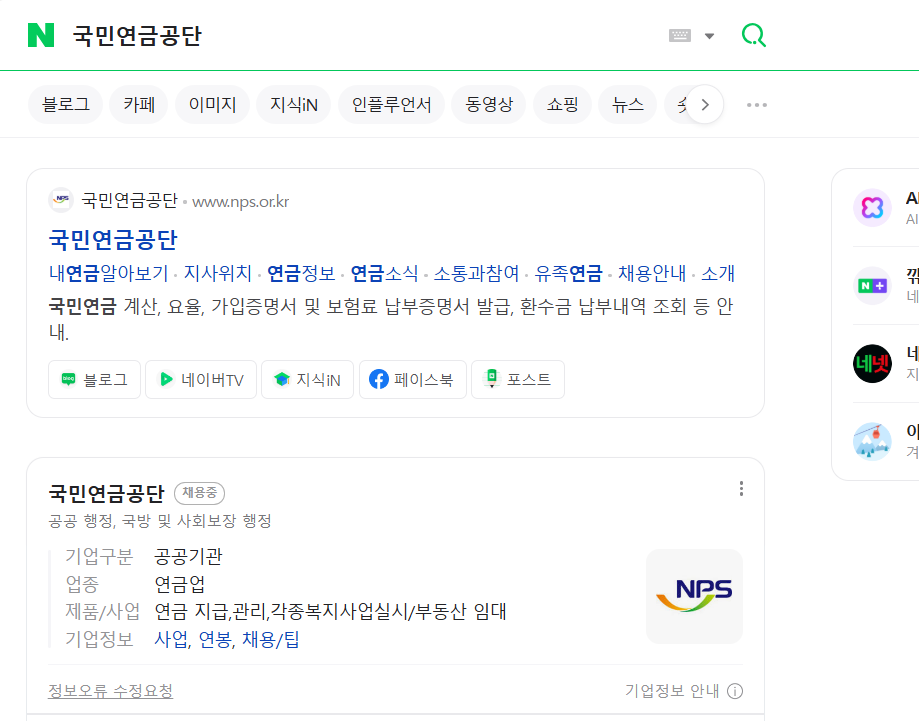This screenshot has width=919, height=721.
Task: Open the 소통과참여 sublink
Action: click(476, 273)
